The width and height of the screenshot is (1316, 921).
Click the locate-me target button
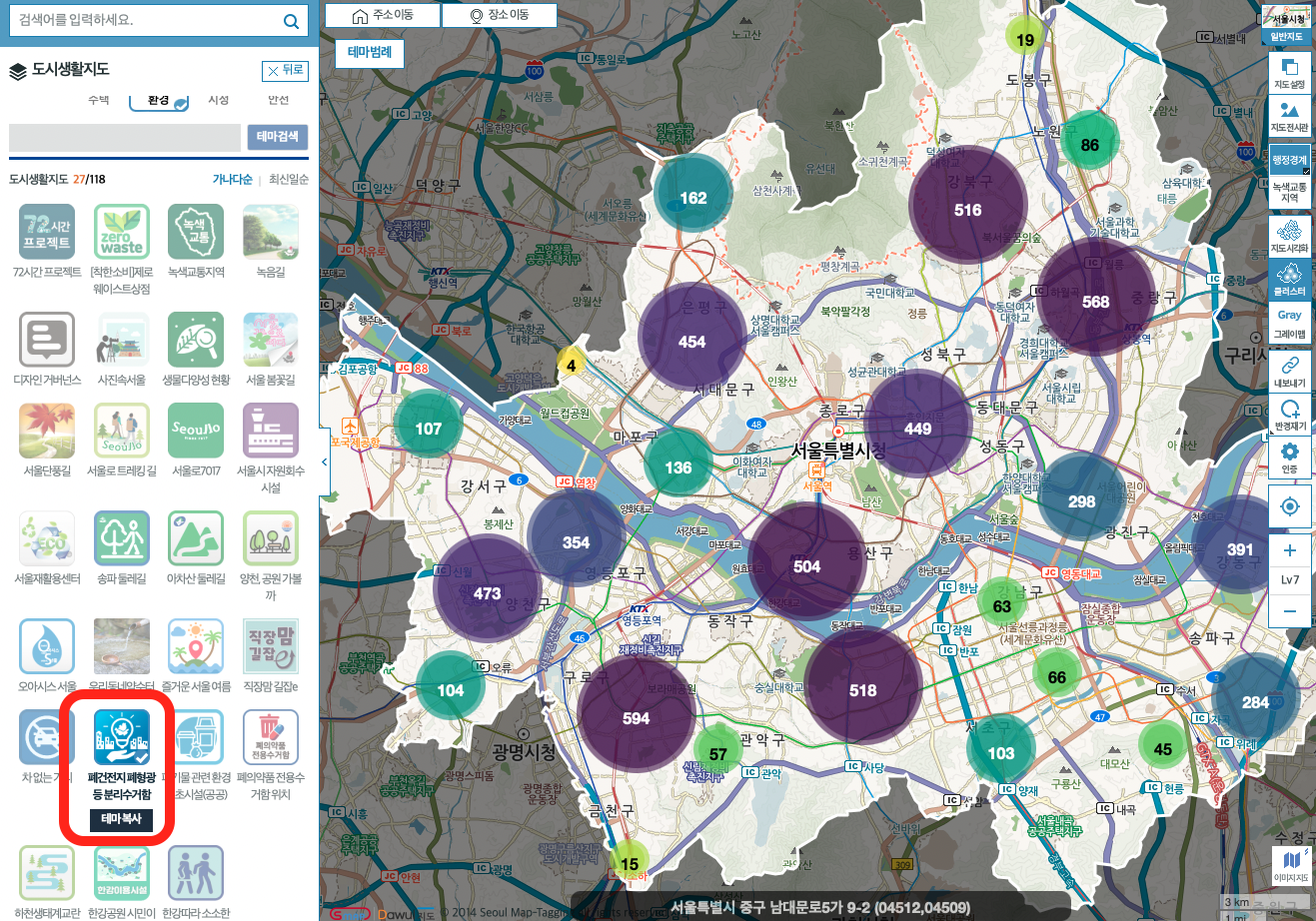point(1289,506)
